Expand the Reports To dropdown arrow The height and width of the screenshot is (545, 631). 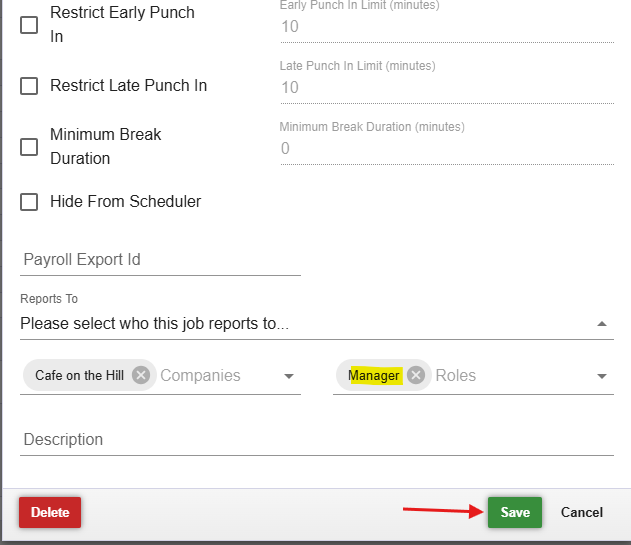click(602, 324)
